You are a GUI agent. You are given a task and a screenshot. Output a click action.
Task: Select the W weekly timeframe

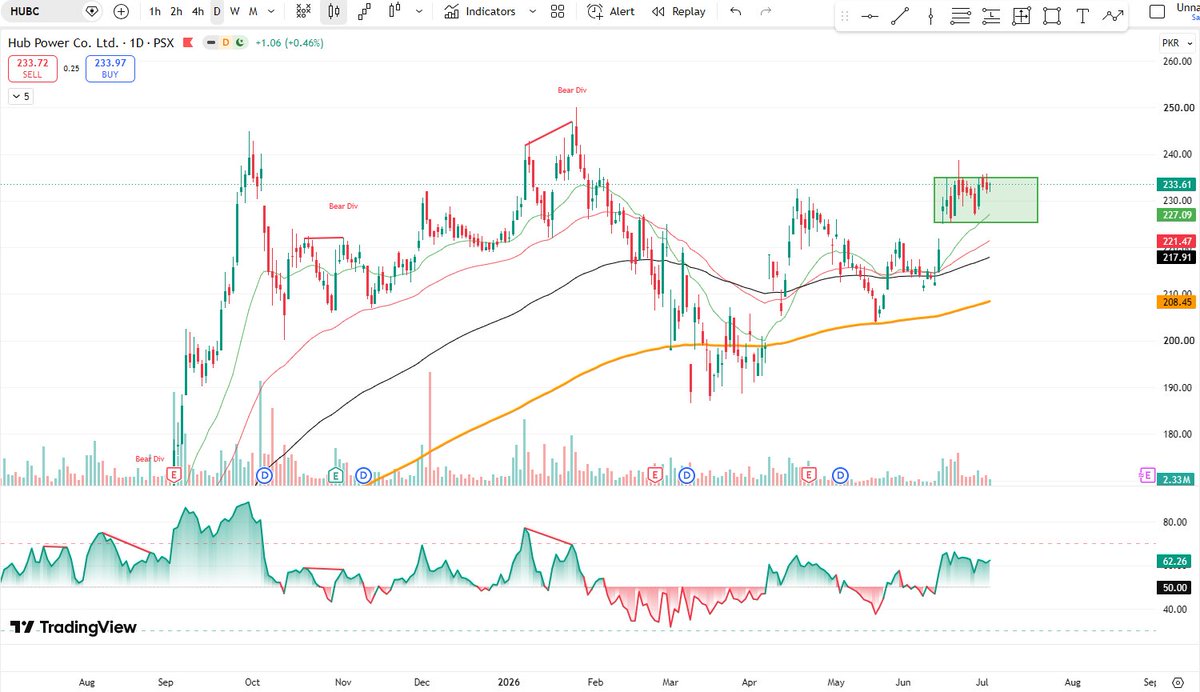234,11
